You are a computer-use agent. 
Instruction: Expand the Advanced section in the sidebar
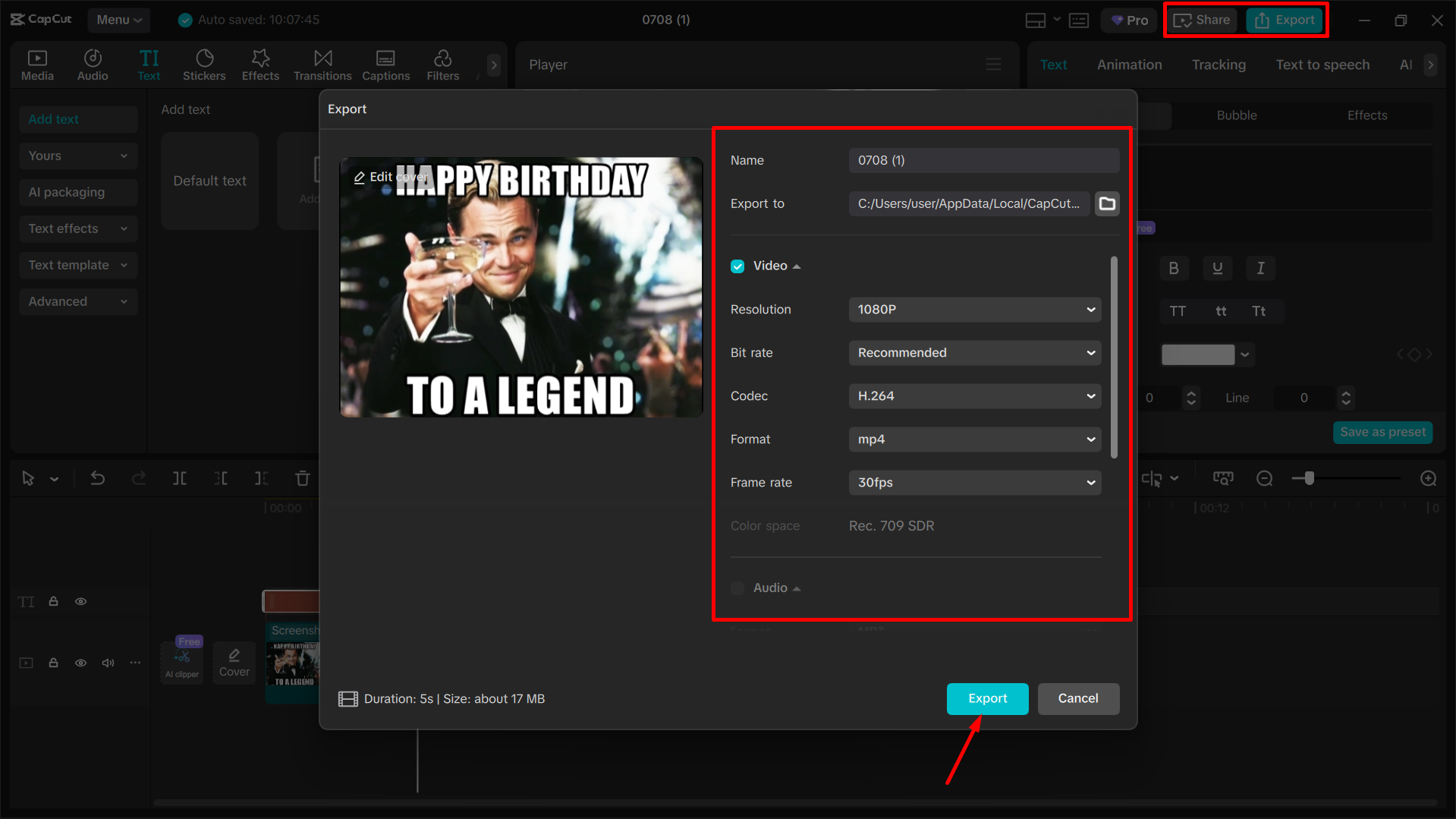pos(77,301)
